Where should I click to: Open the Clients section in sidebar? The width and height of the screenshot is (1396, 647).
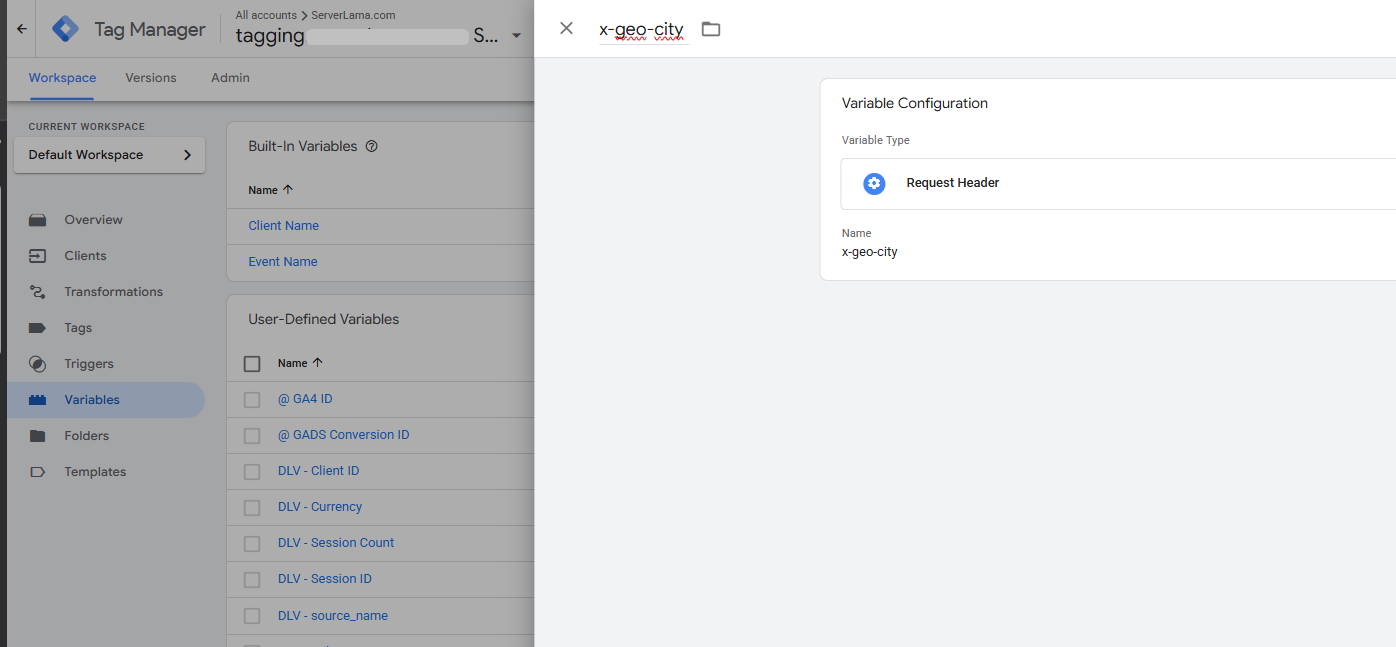tap(85, 256)
